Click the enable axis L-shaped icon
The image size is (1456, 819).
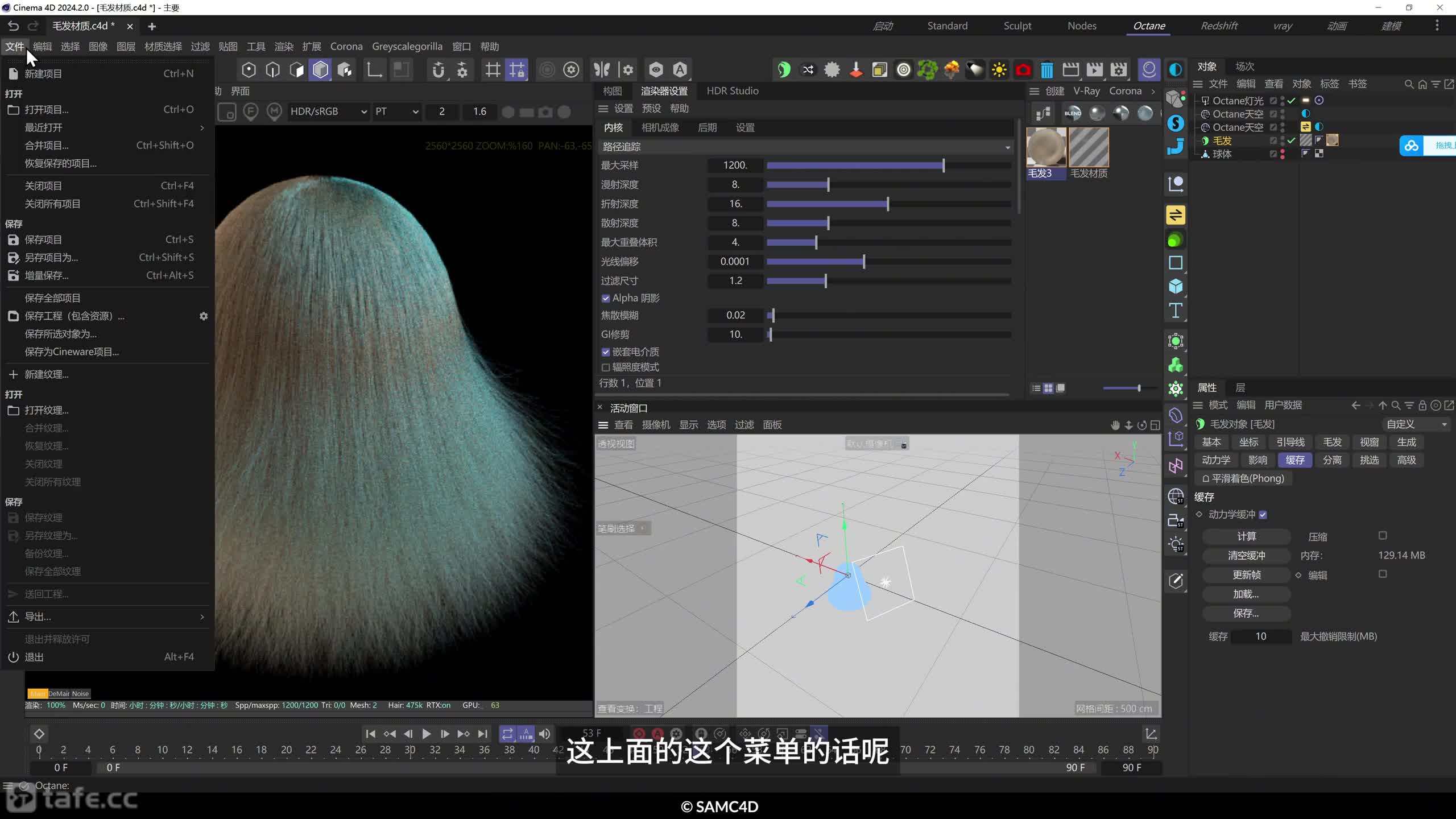(374, 69)
